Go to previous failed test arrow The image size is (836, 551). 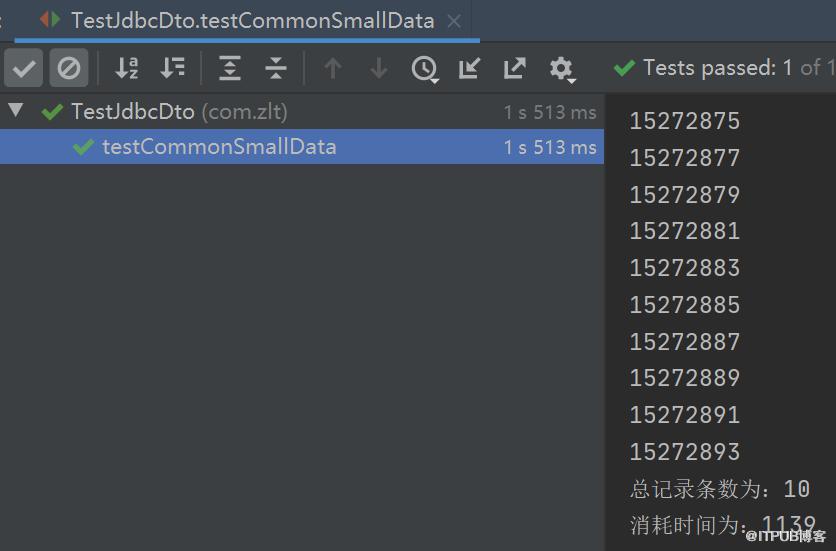333,68
